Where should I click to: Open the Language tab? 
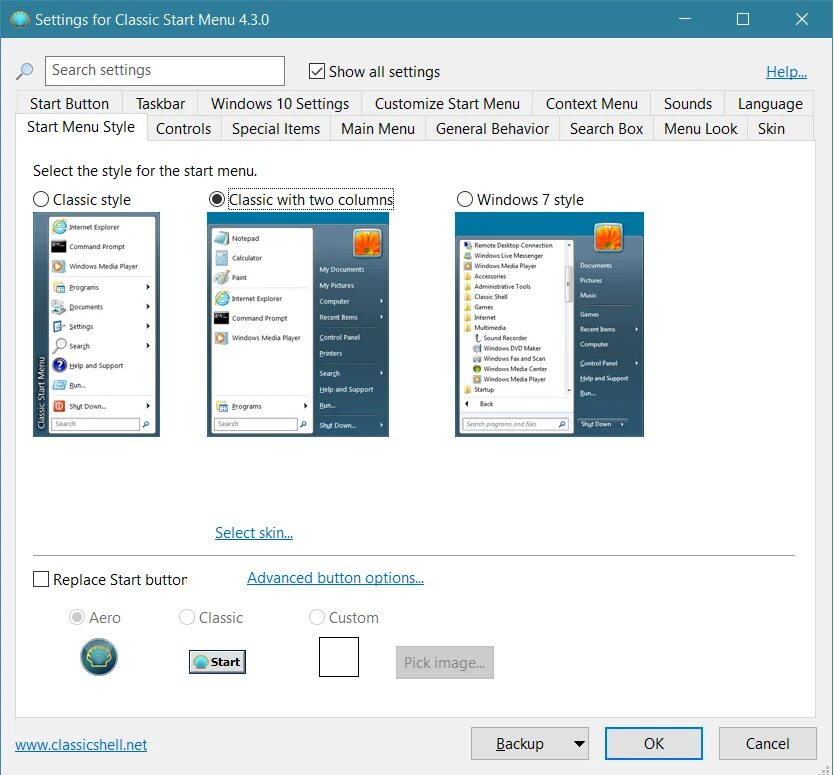click(770, 104)
